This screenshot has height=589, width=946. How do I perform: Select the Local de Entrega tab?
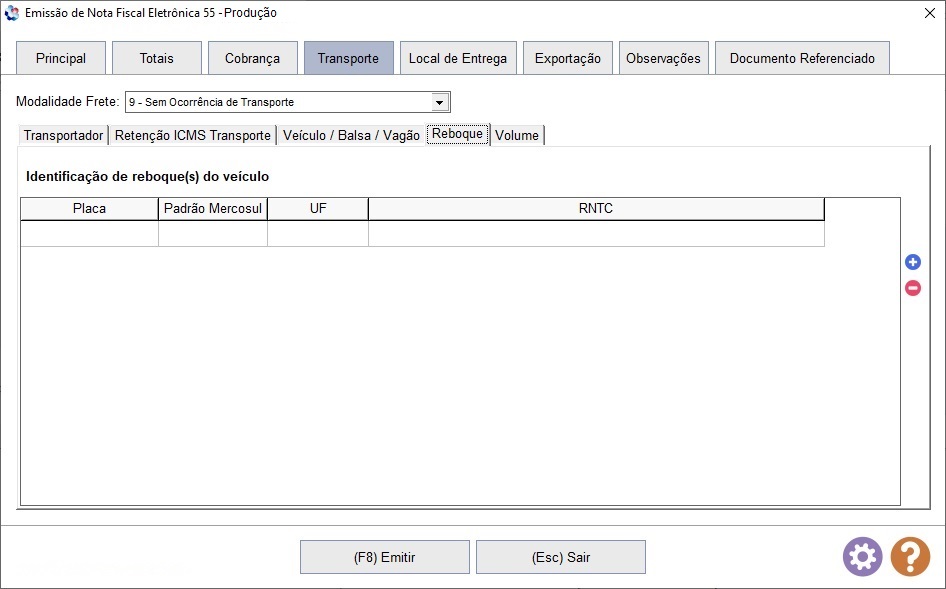(457, 58)
